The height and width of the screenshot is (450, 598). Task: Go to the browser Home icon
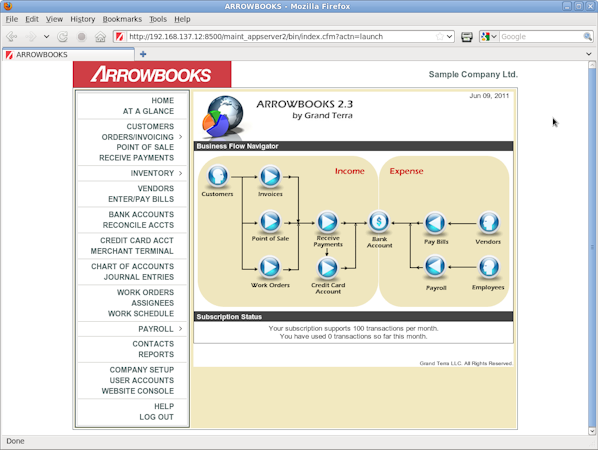100,37
